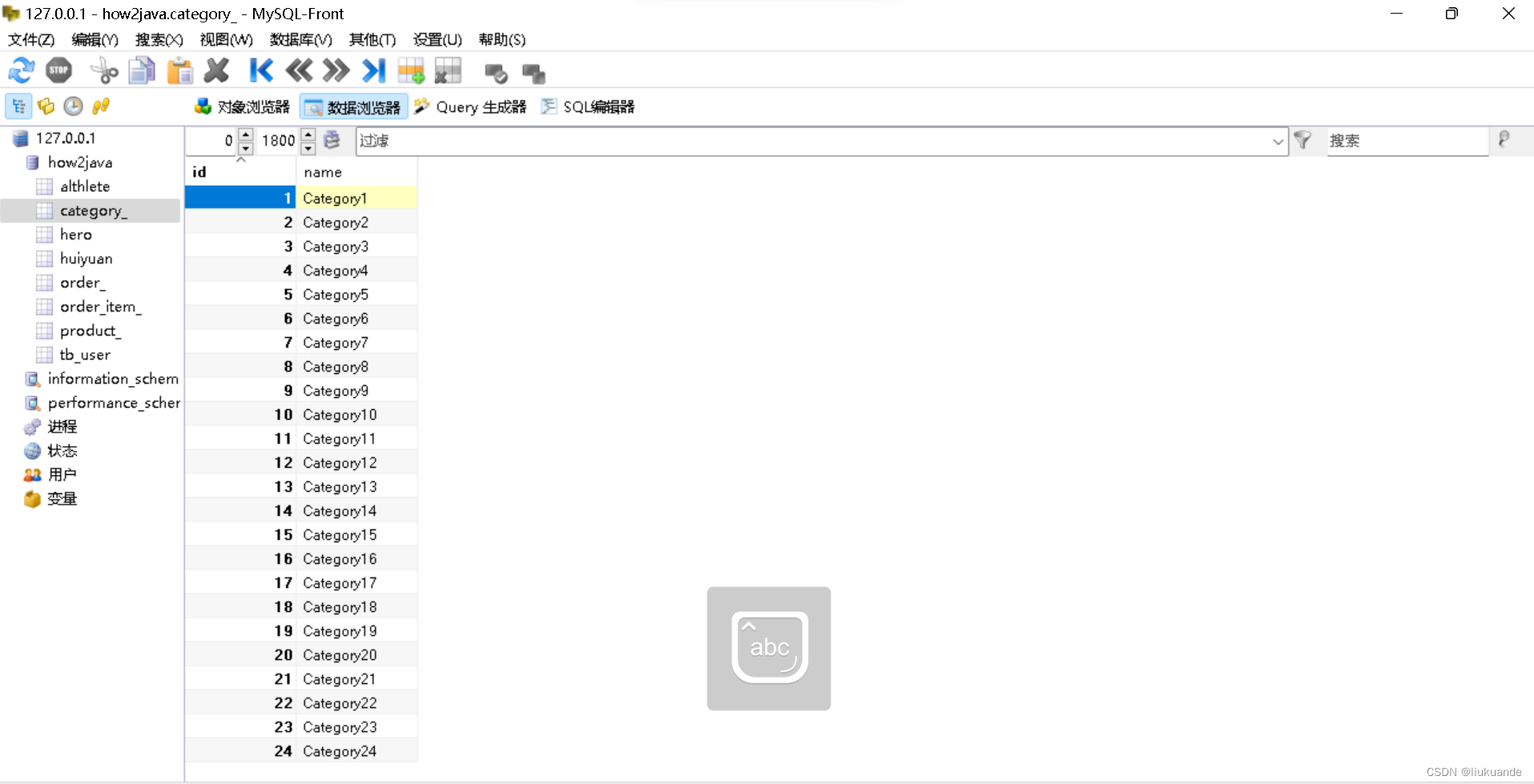
Task: Decrease the offset 0 spinner
Action: (x=246, y=148)
